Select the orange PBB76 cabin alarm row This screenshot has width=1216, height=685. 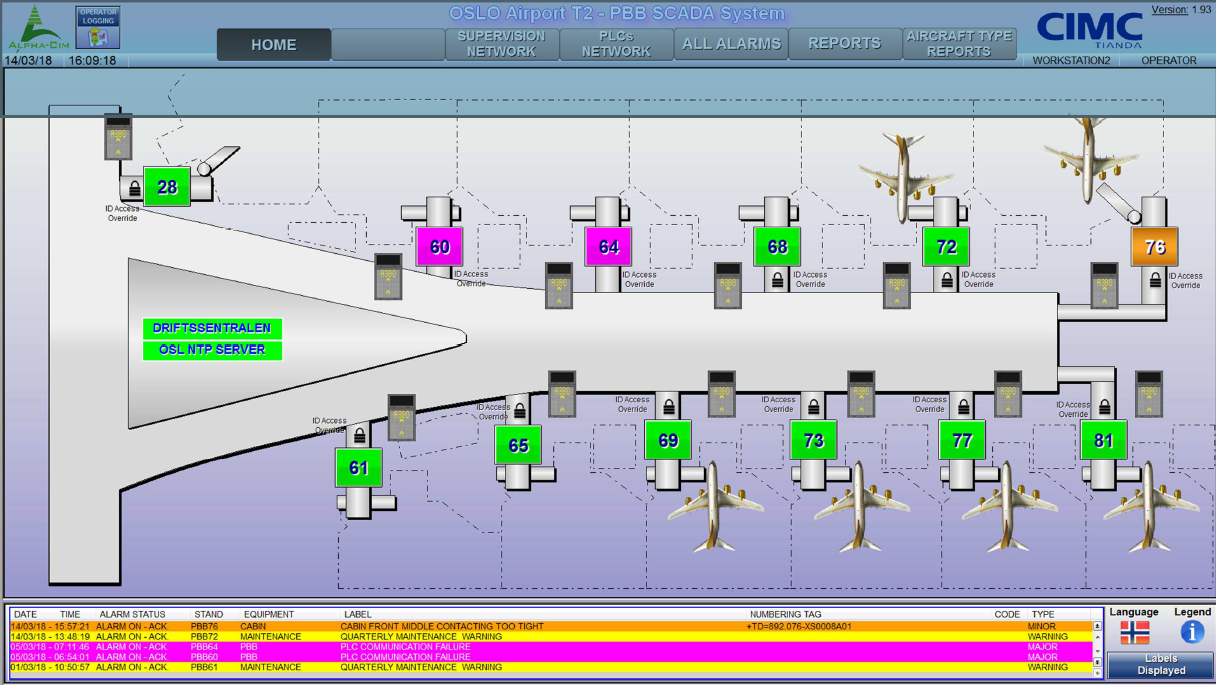coord(550,627)
